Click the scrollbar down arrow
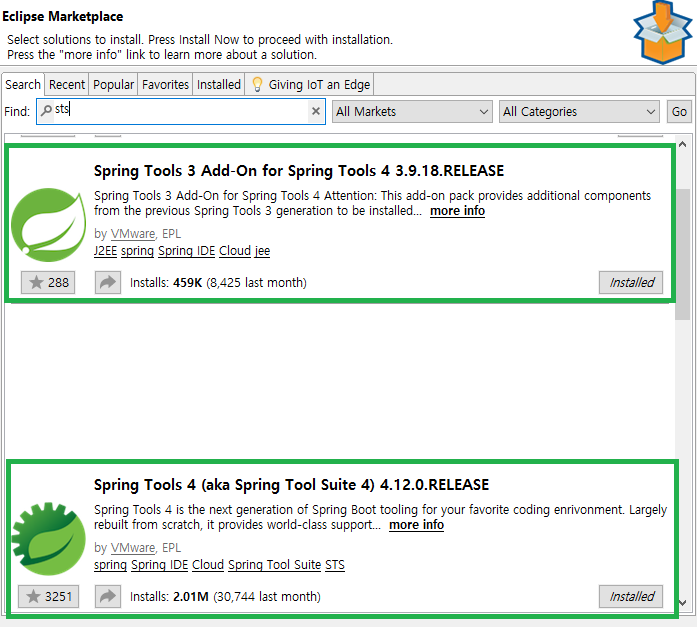 coord(683,603)
